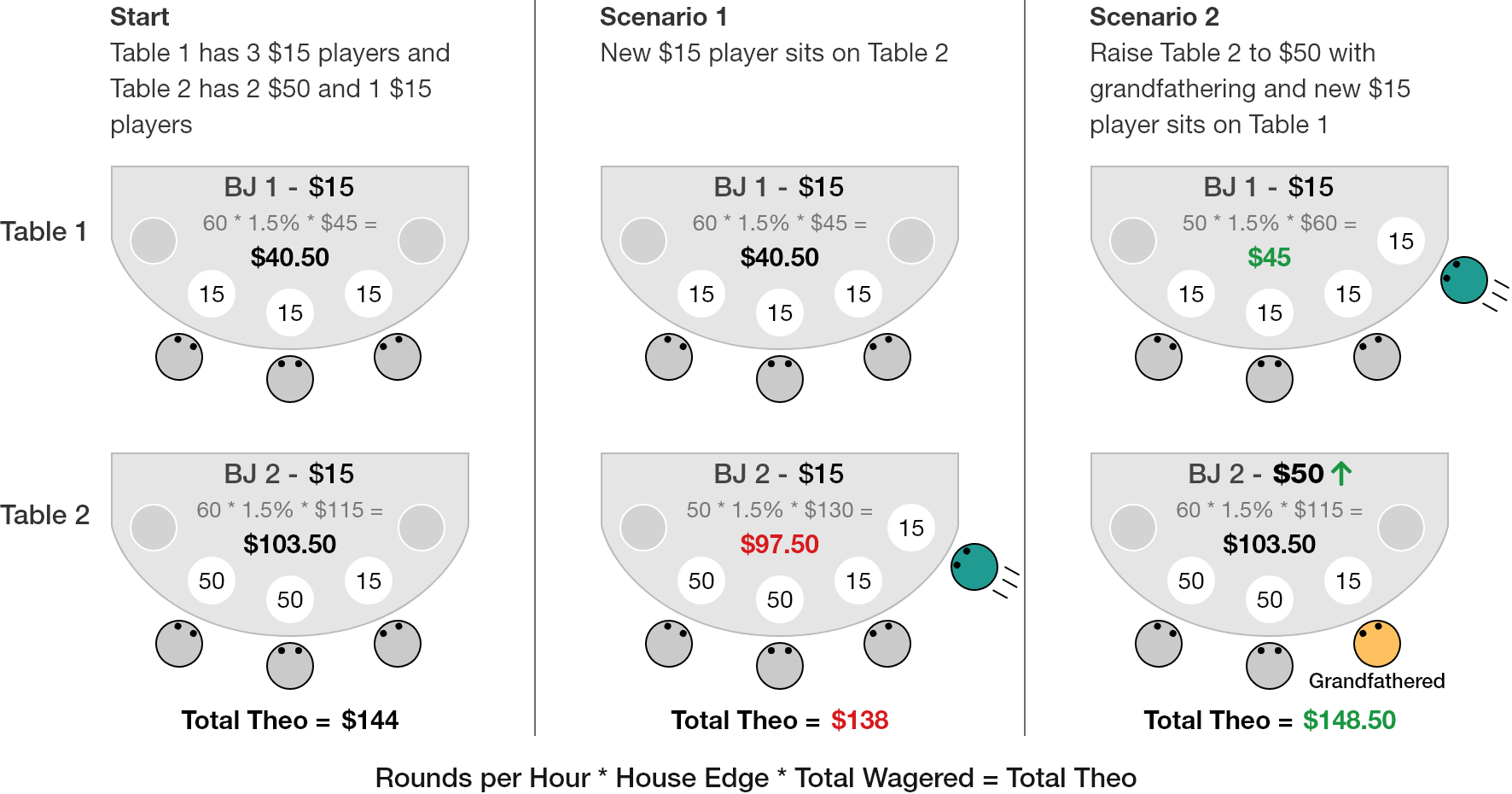Click the empty right seat on Scenario 2 Table 2
Screen dimensions: 1512x794
click(1401, 528)
